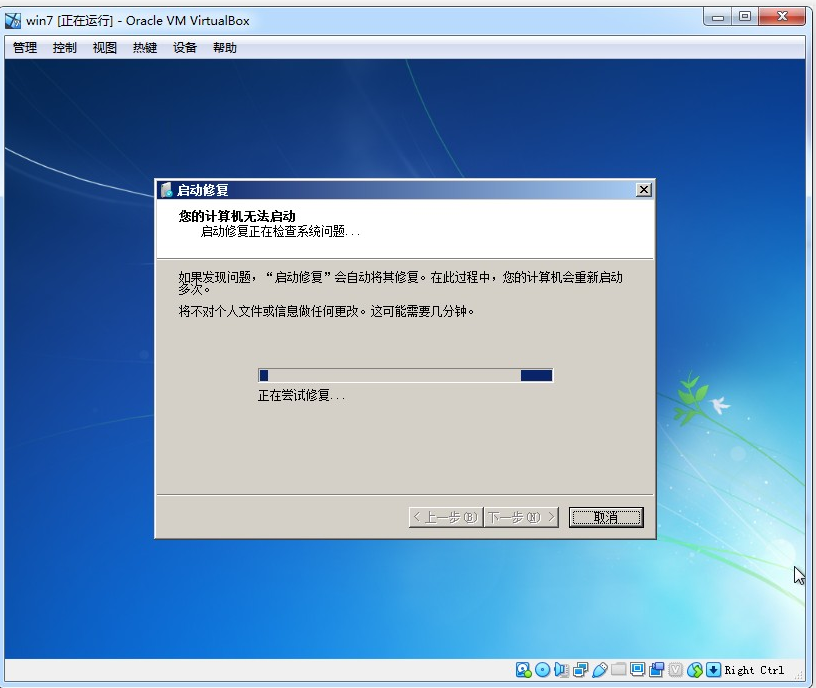
Task: Open the hard disk activity indicator
Action: click(x=523, y=670)
